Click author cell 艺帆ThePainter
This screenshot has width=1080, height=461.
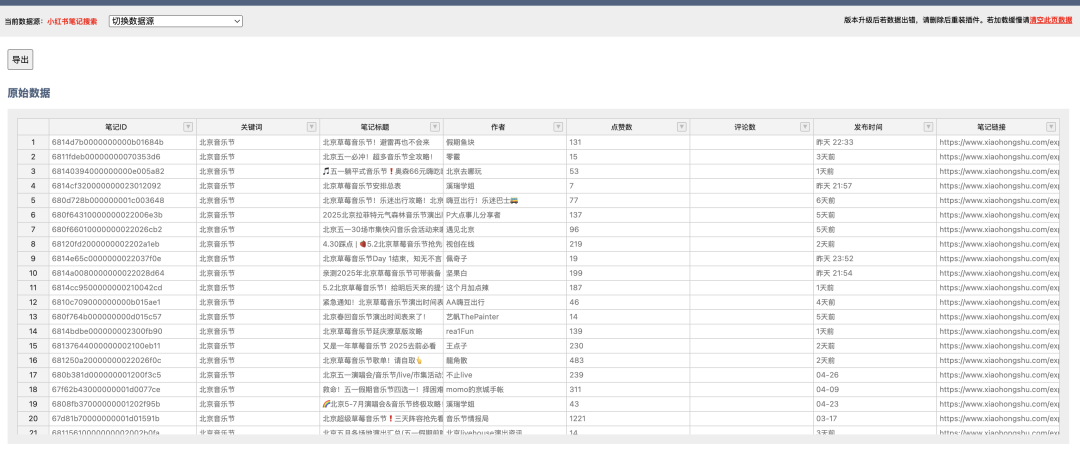(x=505, y=316)
